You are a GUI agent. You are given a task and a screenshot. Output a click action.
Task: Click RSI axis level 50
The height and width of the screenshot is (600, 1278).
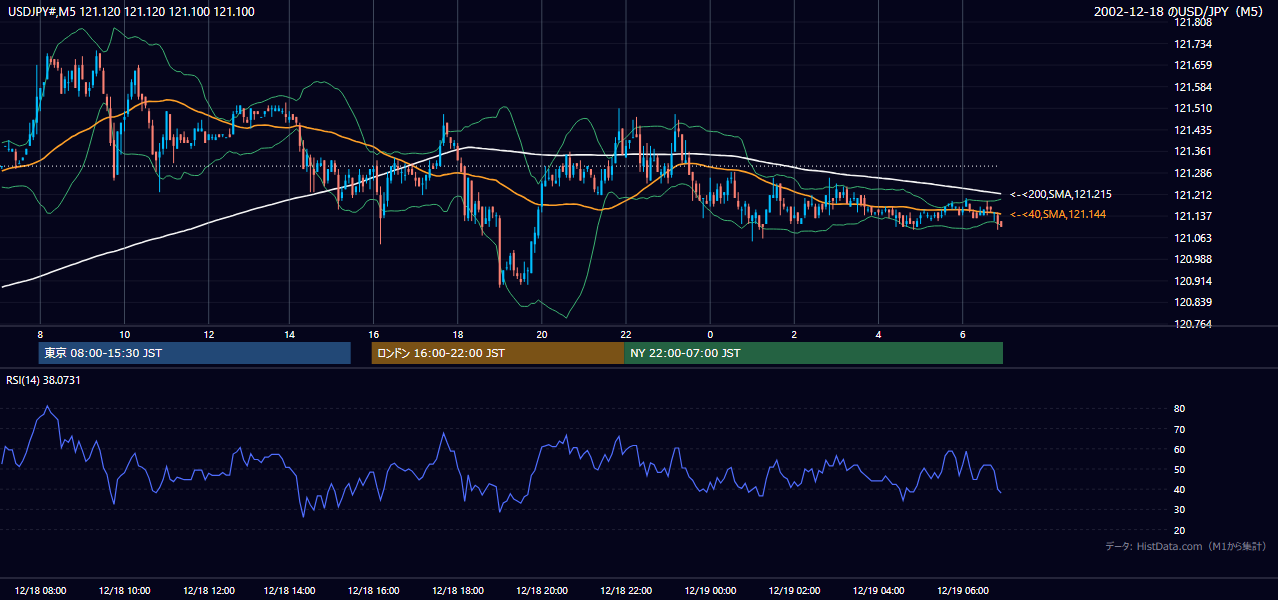pos(1180,469)
